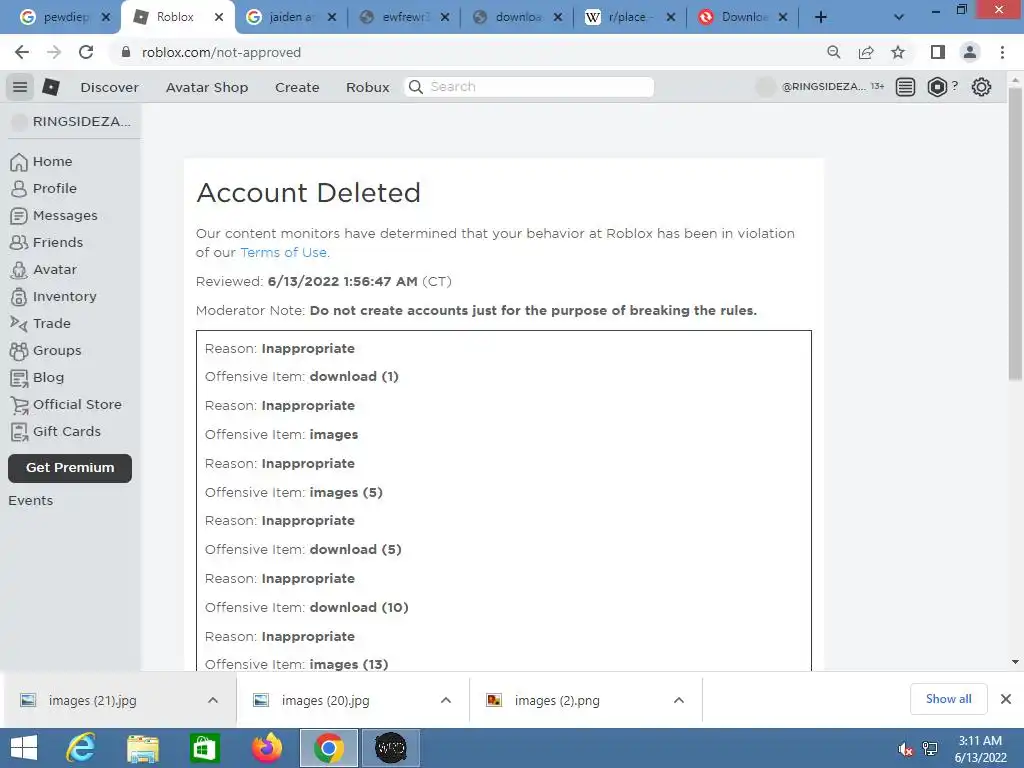Viewport: 1024px width, 768px height.
Task: Open Windows Start menu
Action: point(24,748)
